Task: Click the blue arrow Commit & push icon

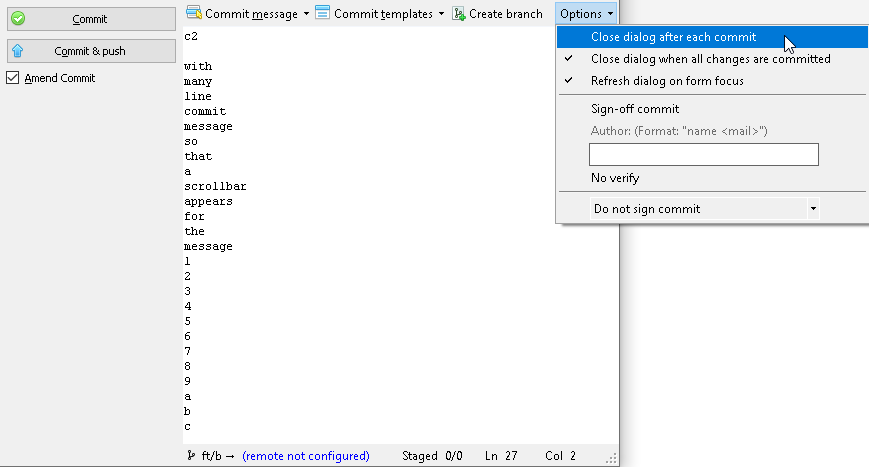Action: [18, 51]
